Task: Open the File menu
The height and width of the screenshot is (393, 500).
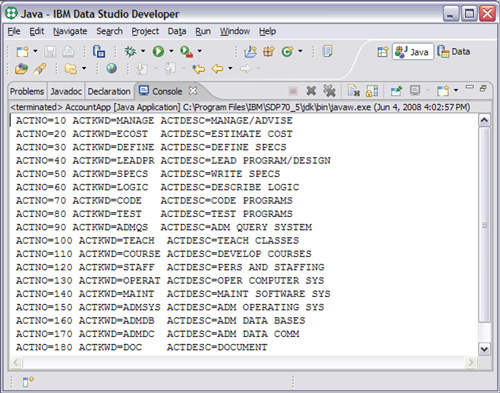Action: coord(14,31)
